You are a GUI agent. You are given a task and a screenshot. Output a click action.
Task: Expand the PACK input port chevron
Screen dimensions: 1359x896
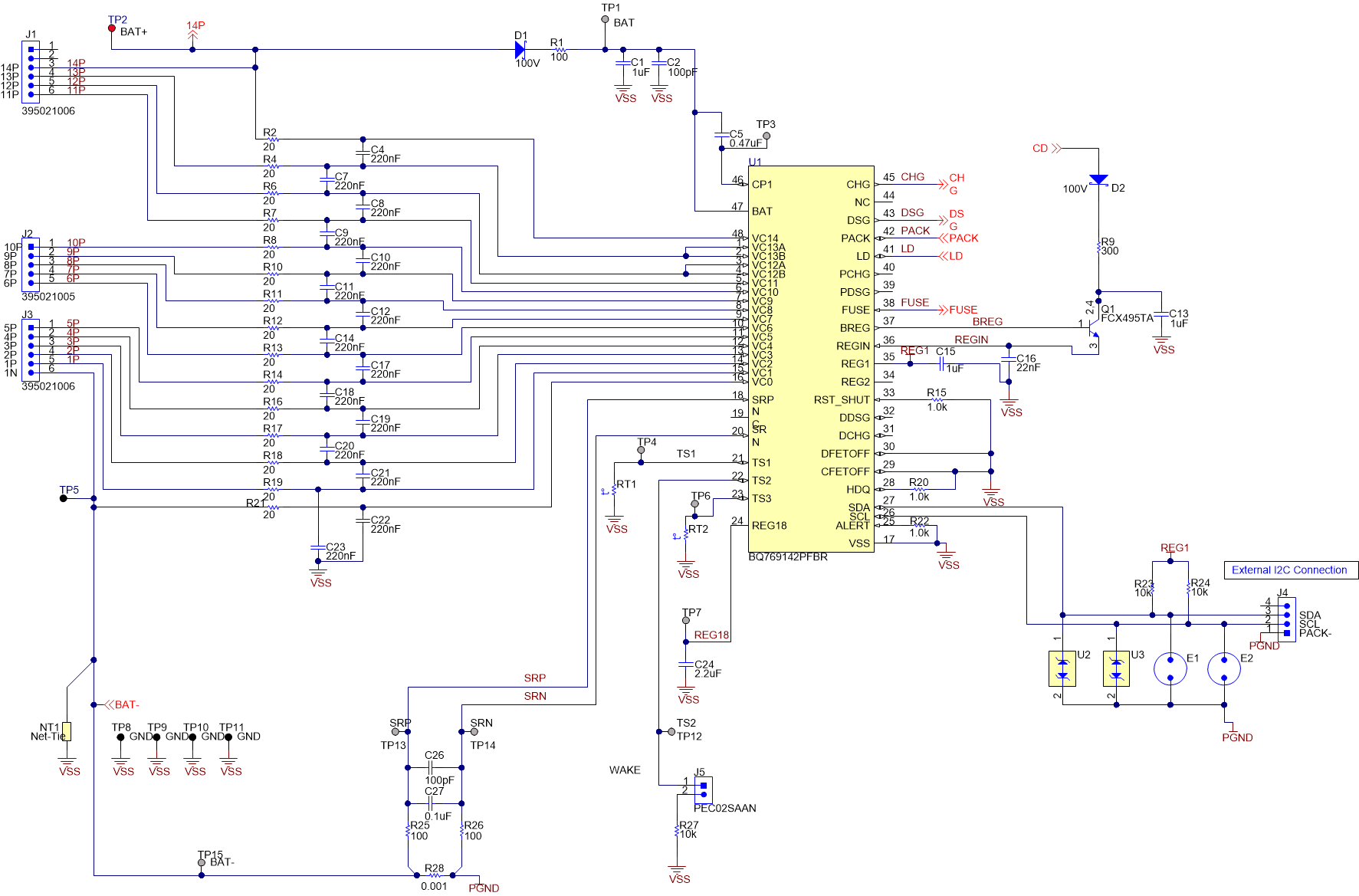point(944,238)
